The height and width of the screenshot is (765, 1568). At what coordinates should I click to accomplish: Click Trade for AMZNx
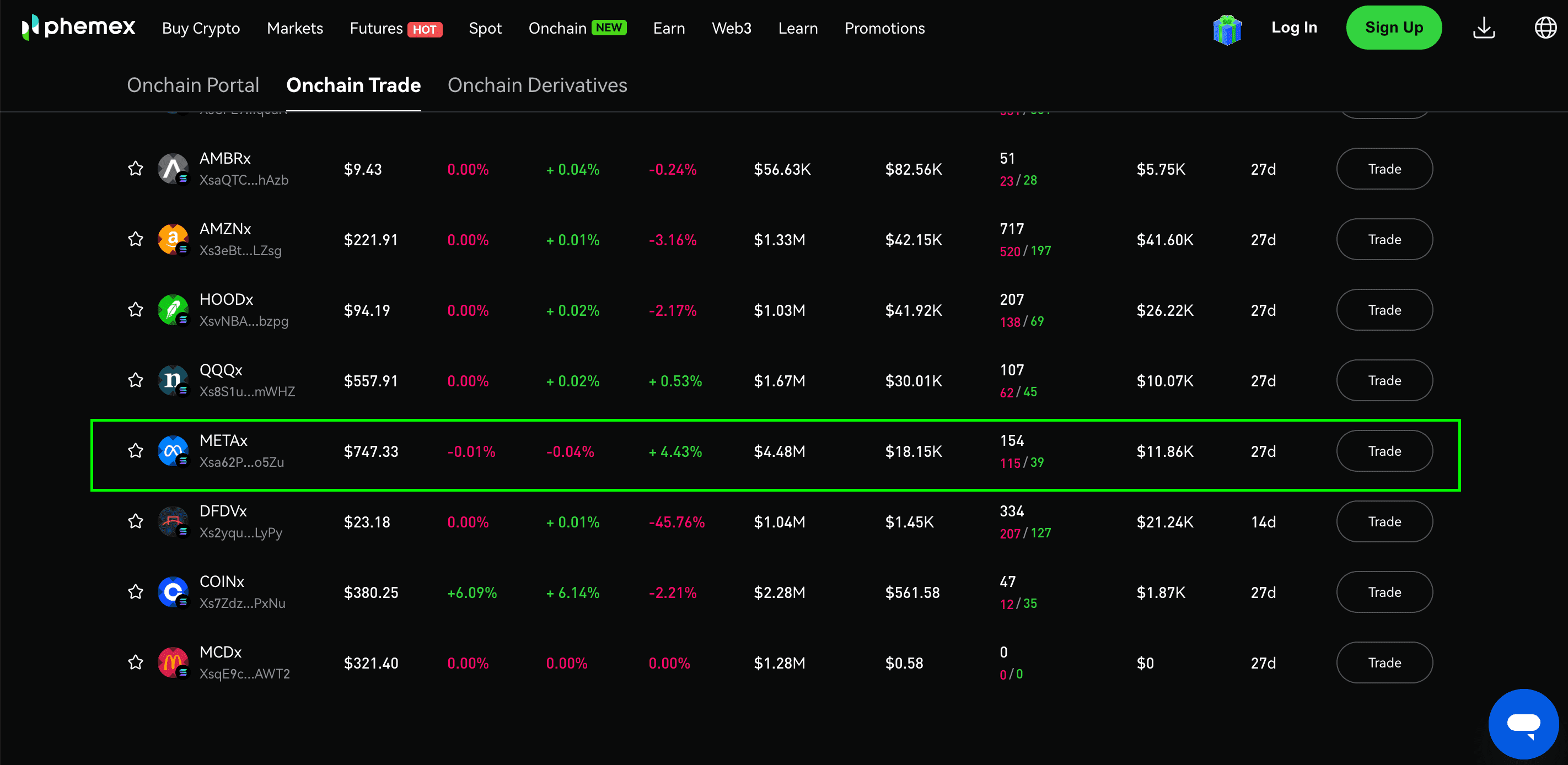pyautogui.click(x=1384, y=240)
